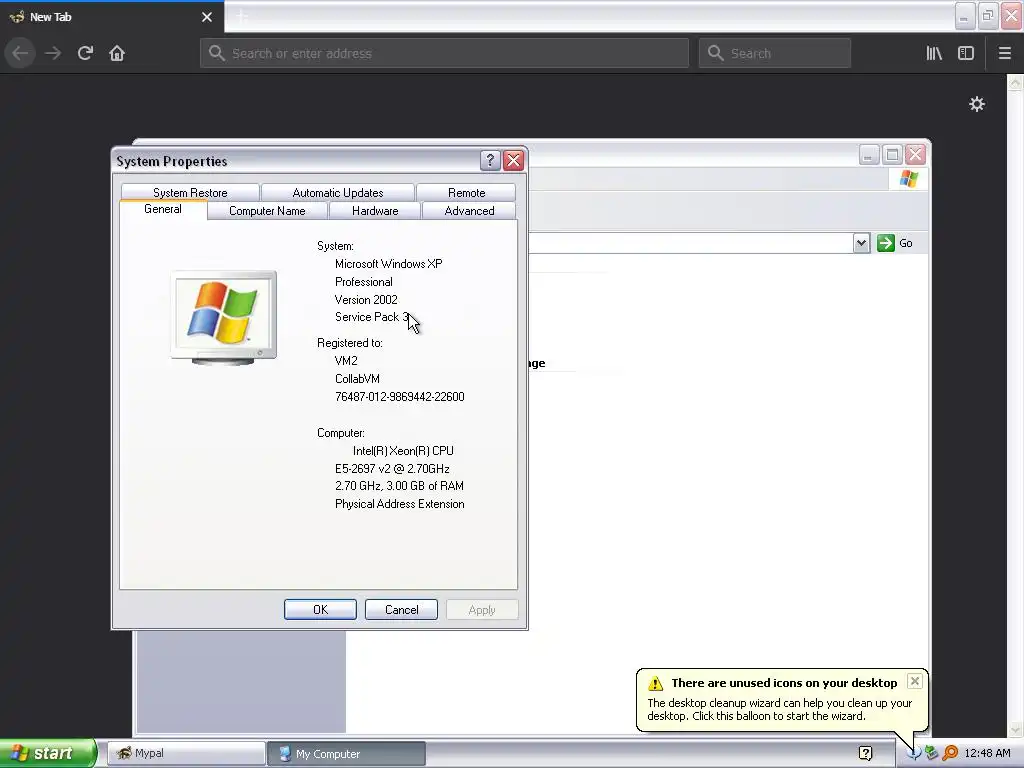1024x768 pixels.
Task: Switch to the System Restore tab
Action: click(190, 193)
